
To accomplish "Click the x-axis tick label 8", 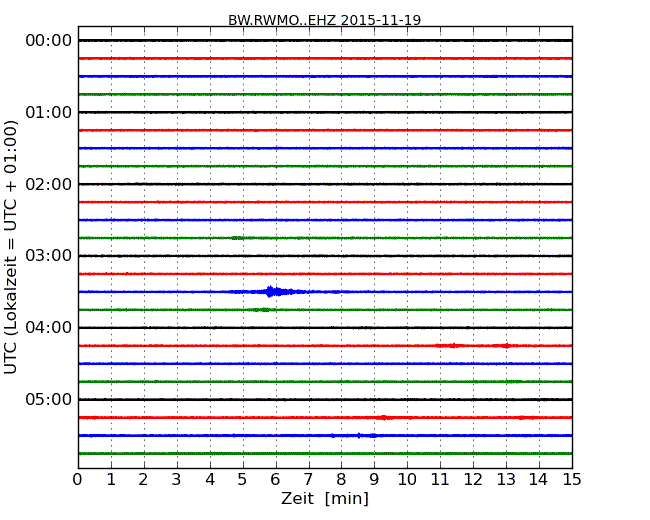I will (341, 480).
